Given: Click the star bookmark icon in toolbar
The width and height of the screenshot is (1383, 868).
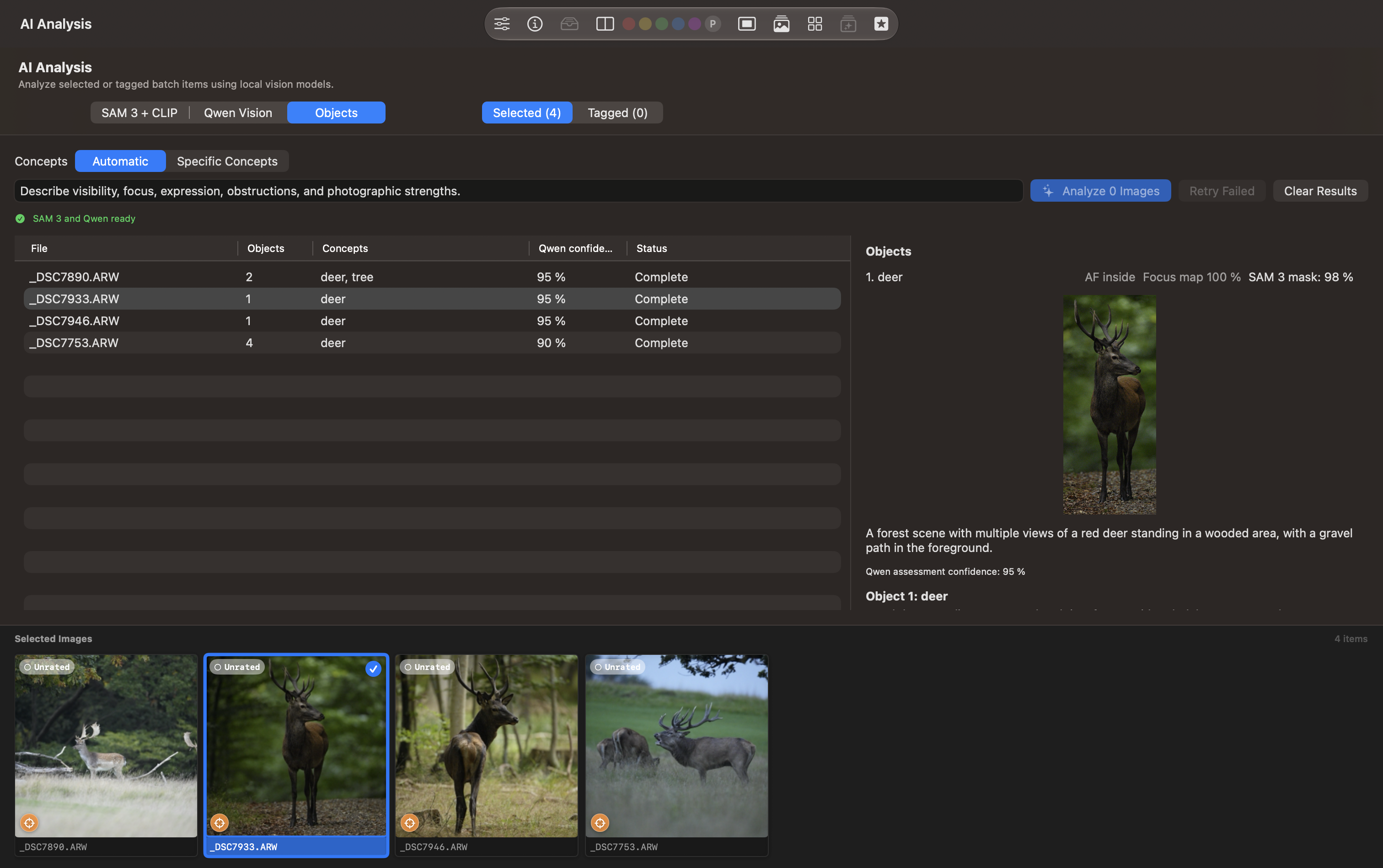Looking at the screenshot, I should pyautogui.click(x=881, y=23).
